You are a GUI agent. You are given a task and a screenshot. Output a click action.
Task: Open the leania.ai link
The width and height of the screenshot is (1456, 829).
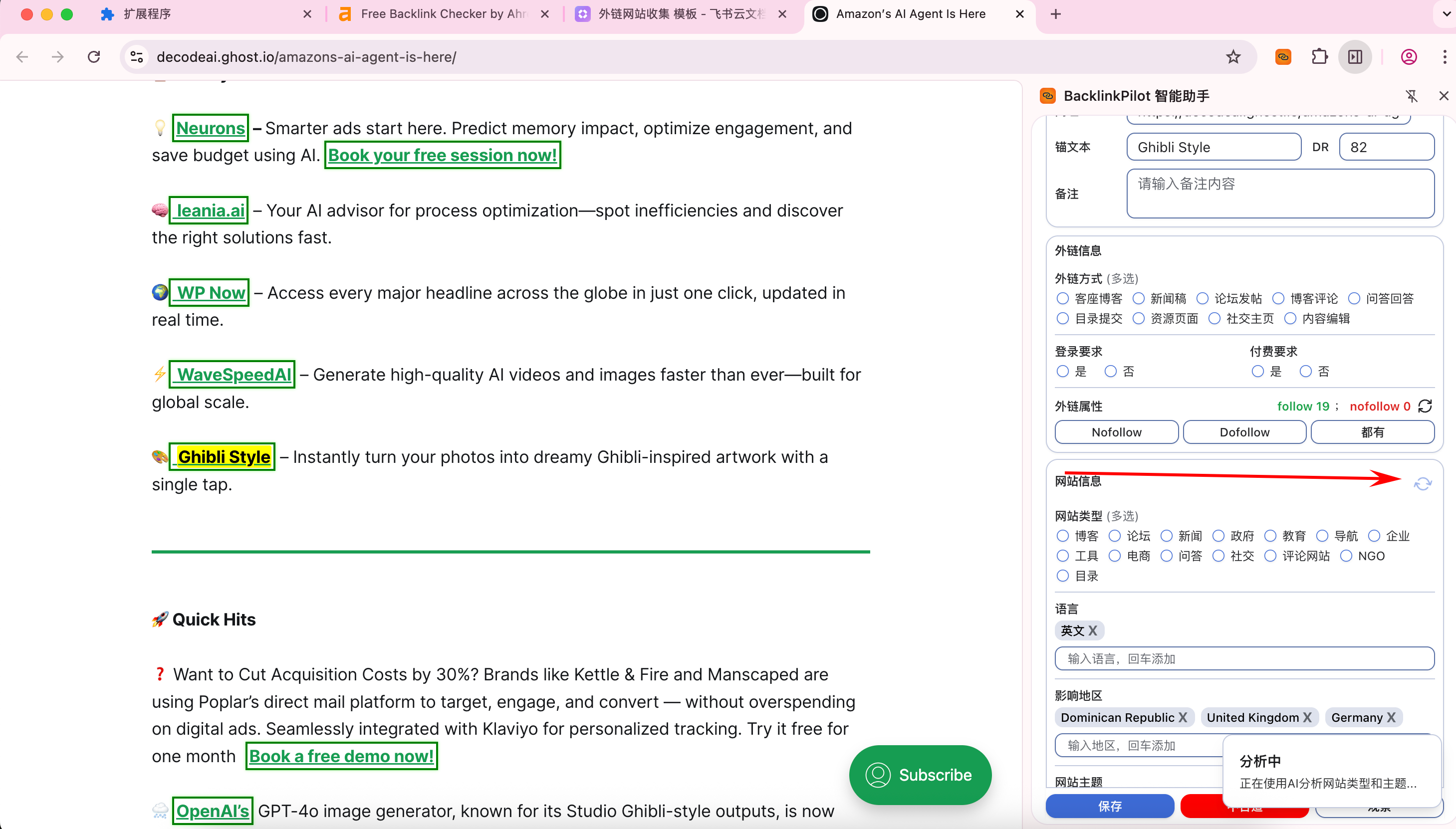(209, 210)
